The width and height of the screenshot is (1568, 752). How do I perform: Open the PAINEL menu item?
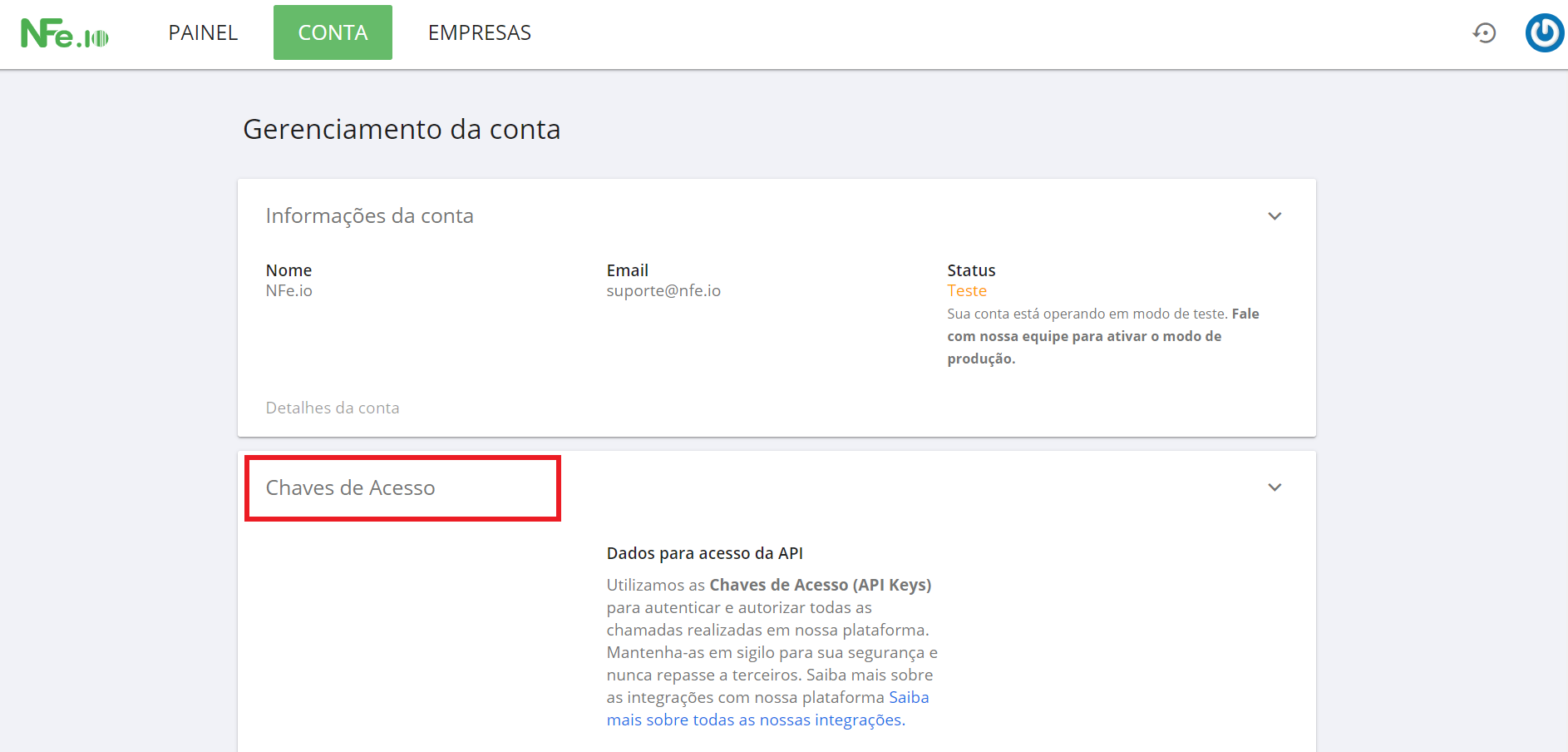point(203,33)
